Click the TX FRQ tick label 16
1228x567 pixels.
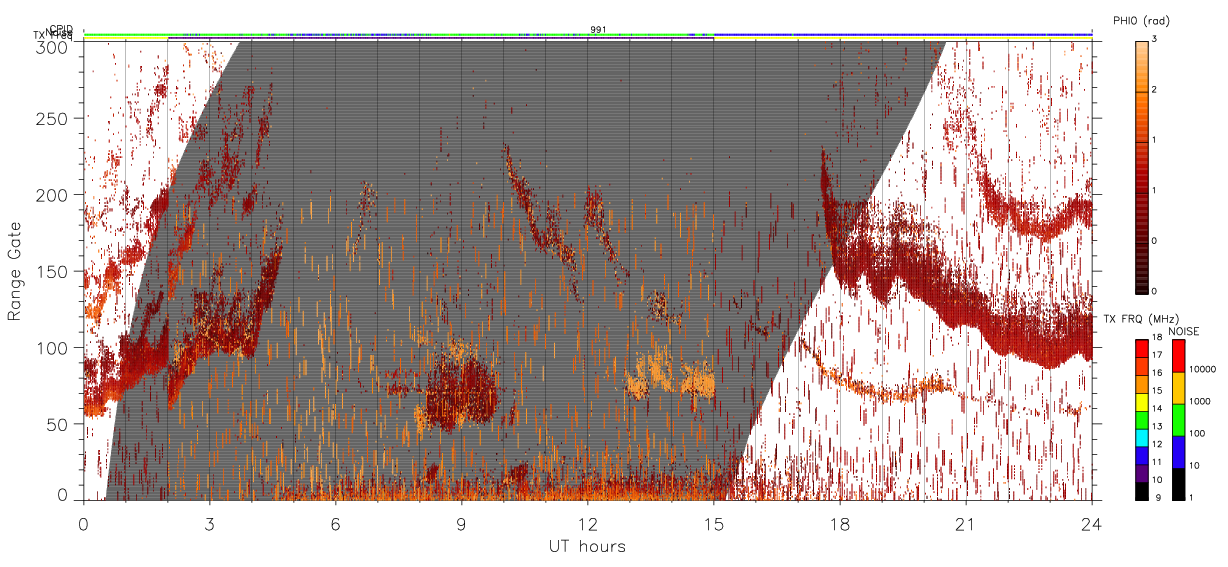tap(1157, 371)
